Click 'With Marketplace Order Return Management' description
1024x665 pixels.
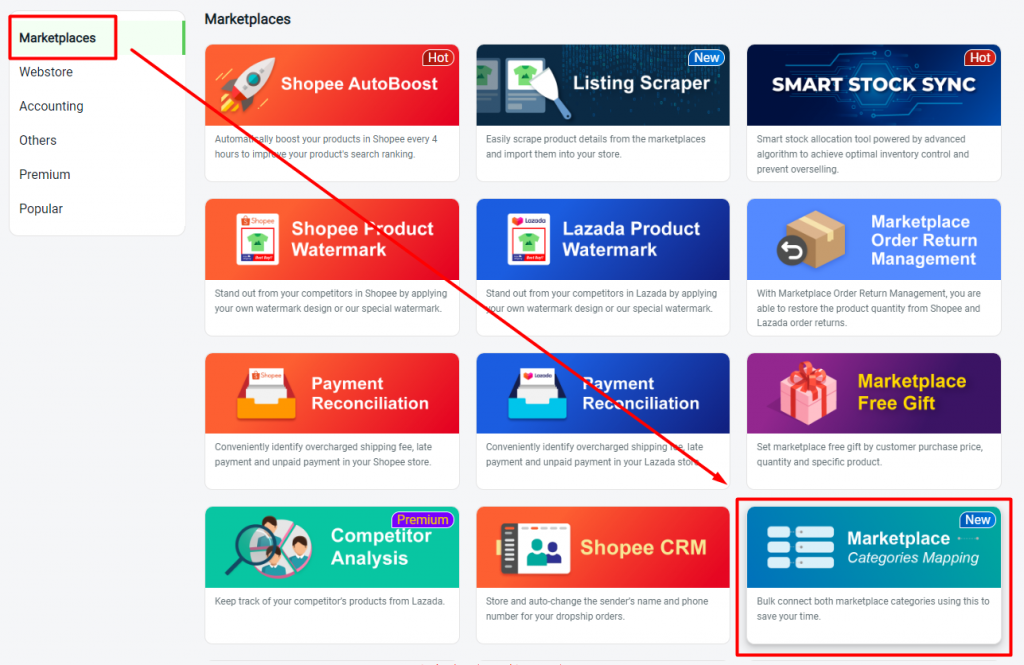(x=869, y=308)
